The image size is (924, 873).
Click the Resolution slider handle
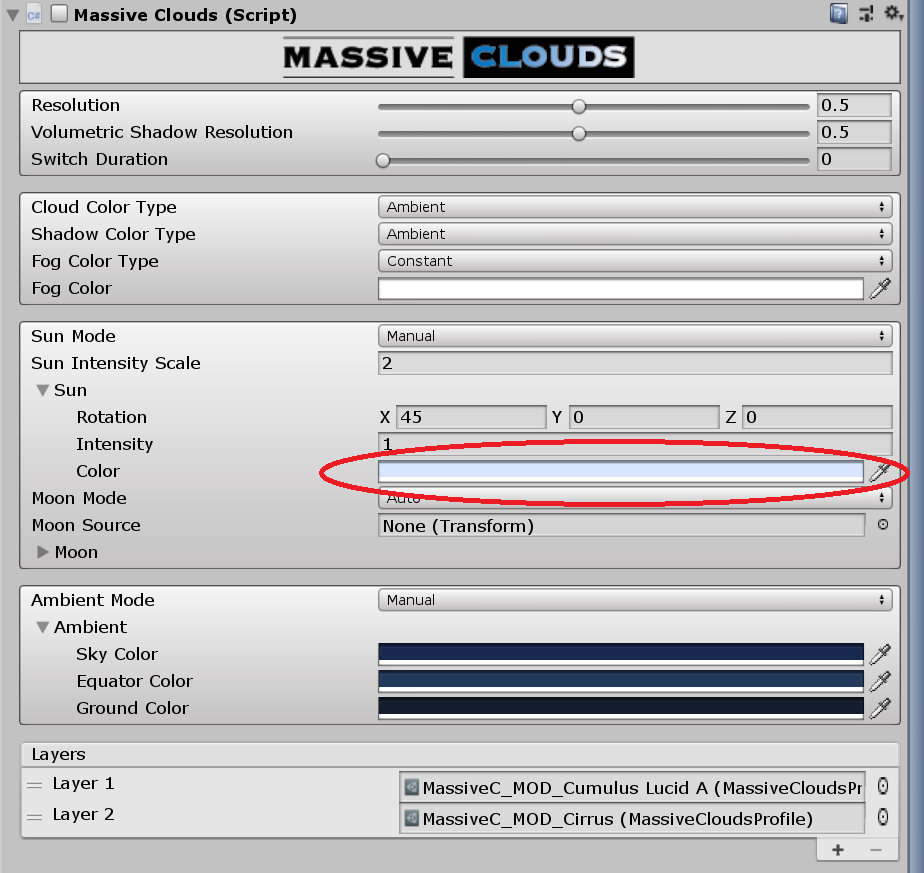point(579,107)
